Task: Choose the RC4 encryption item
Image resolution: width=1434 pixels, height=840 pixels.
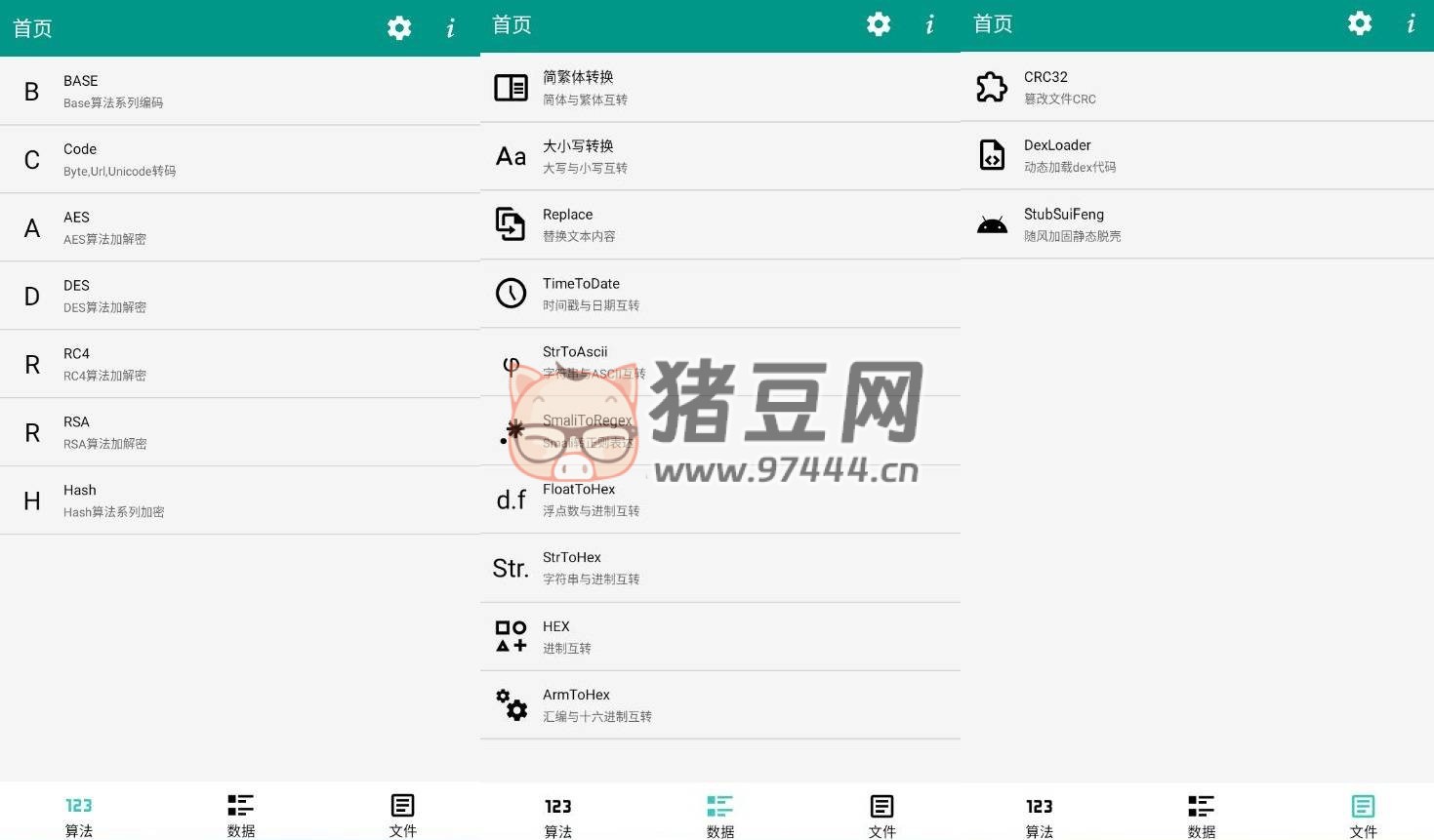Action: pos(239,364)
